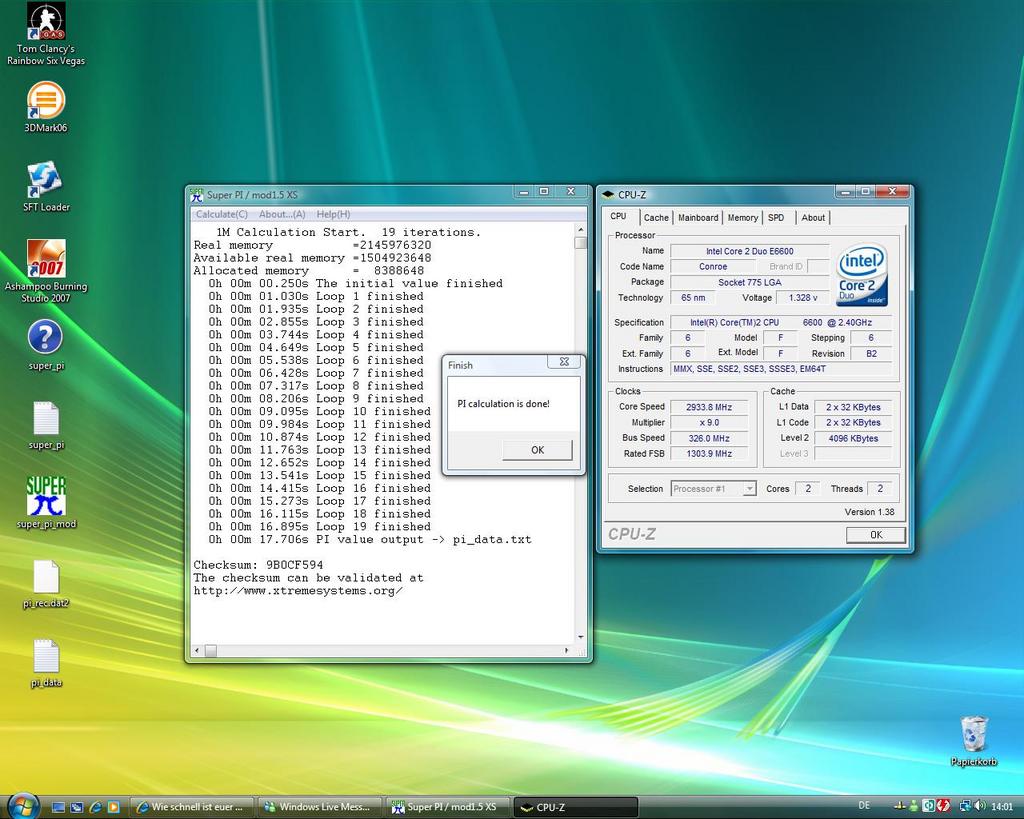Click OK in the Finish dialog
This screenshot has height=819, width=1024.
click(x=537, y=450)
